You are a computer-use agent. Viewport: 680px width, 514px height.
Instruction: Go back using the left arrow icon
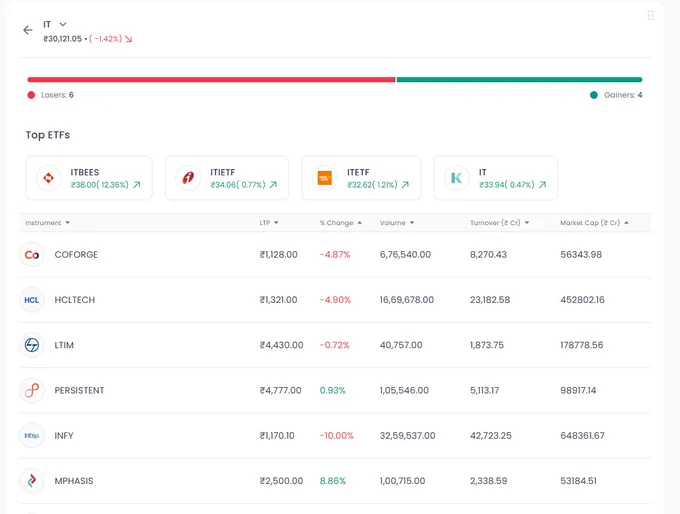pyautogui.click(x=28, y=30)
